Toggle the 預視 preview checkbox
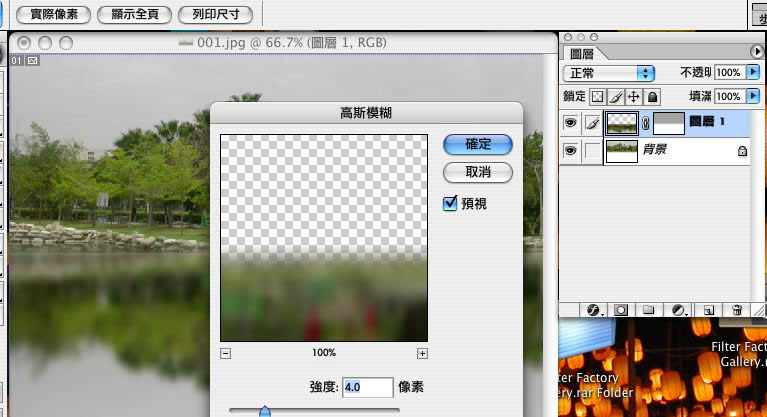Image resolution: width=767 pixels, height=417 pixels. point(450,203)
